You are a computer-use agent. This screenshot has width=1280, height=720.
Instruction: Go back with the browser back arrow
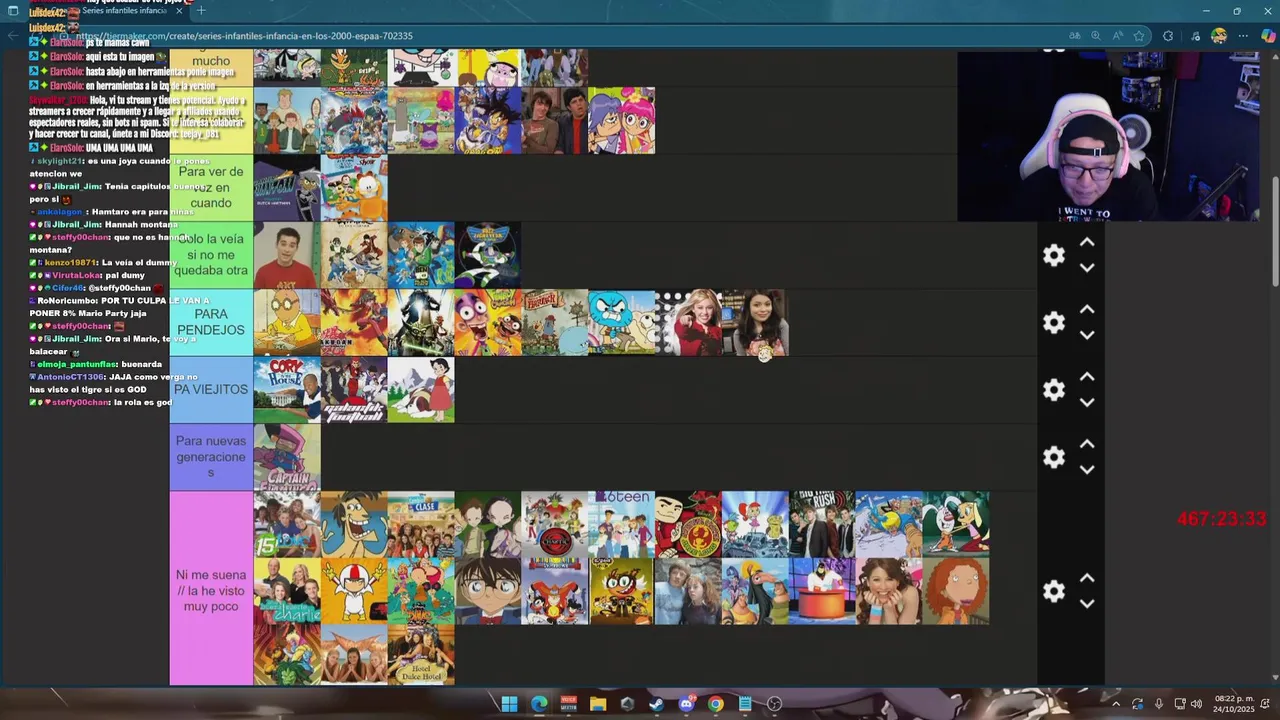[13, 36]
